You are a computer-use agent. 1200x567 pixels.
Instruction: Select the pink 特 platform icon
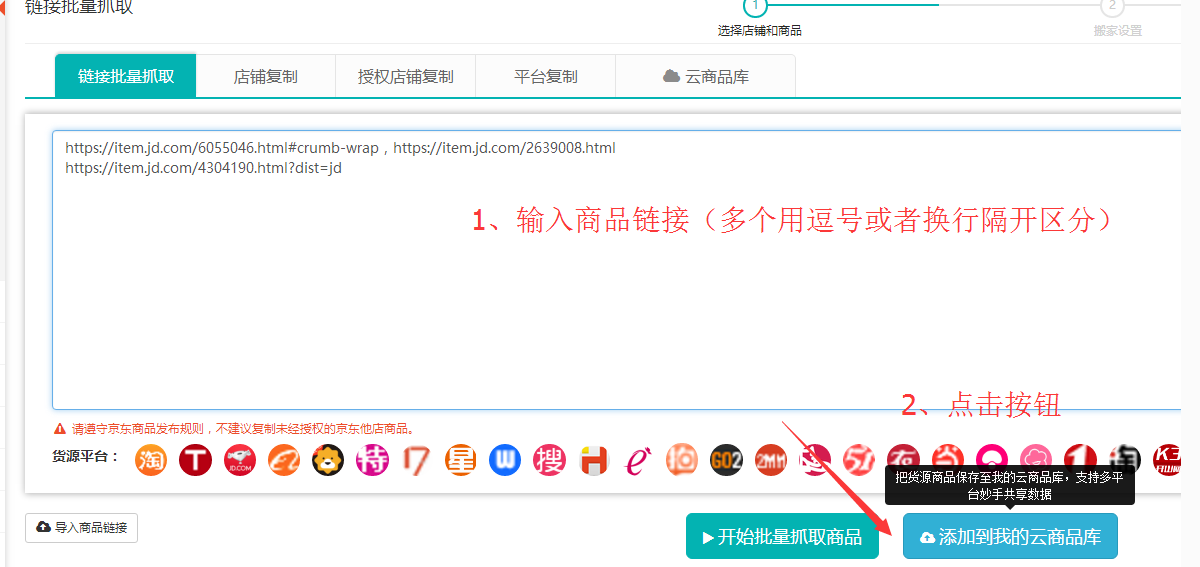(x=372, y=460)
